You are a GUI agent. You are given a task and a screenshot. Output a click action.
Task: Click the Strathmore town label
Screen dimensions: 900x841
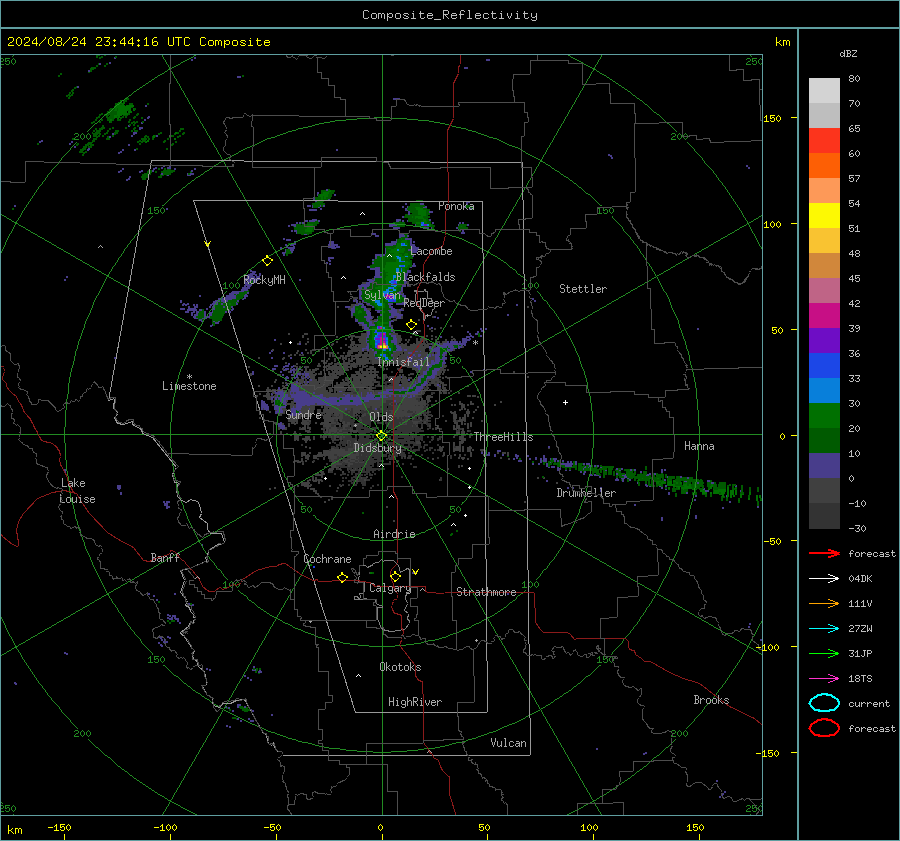(486, 592)
